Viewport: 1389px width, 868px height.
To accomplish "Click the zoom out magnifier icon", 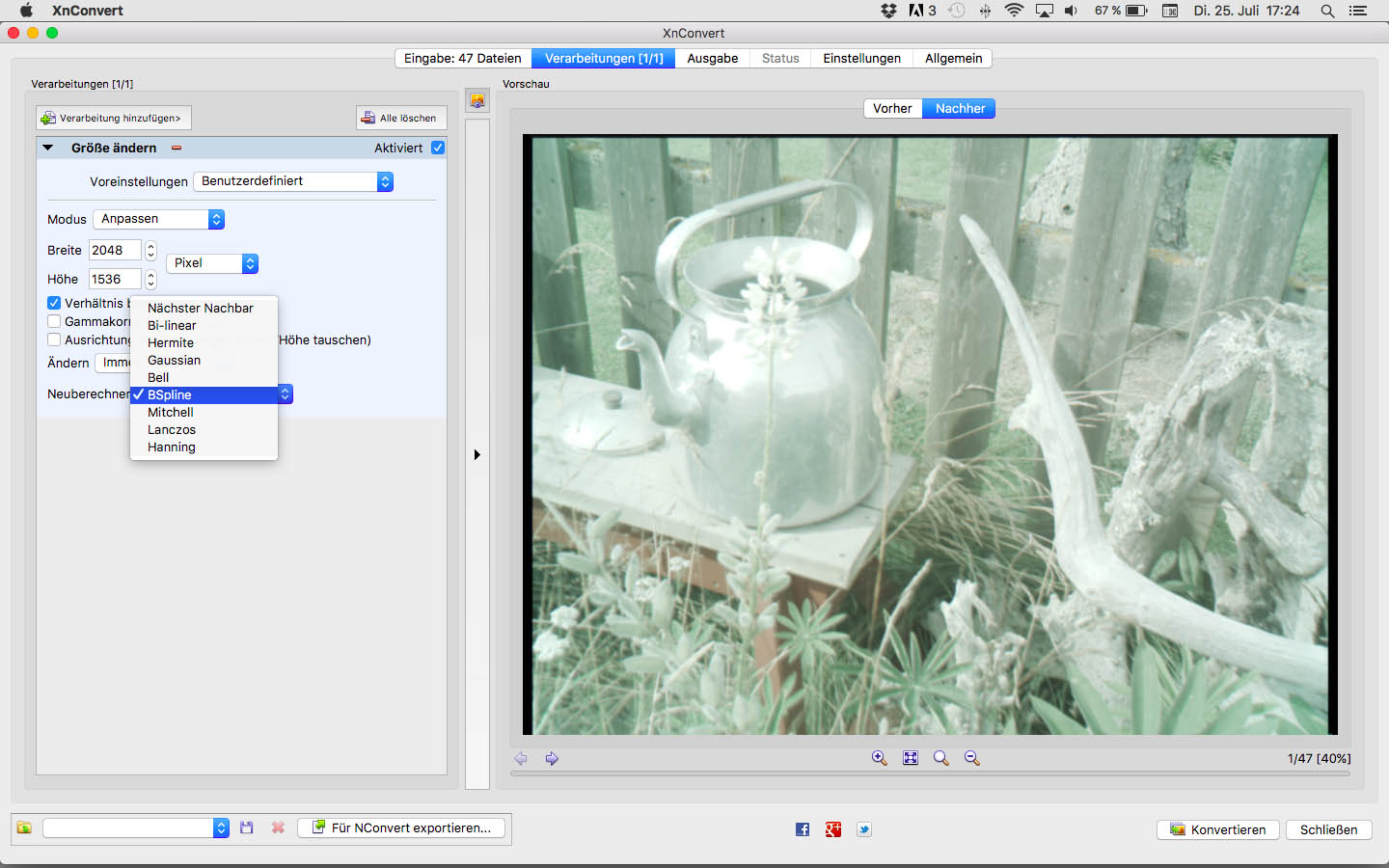I will 971,758.
